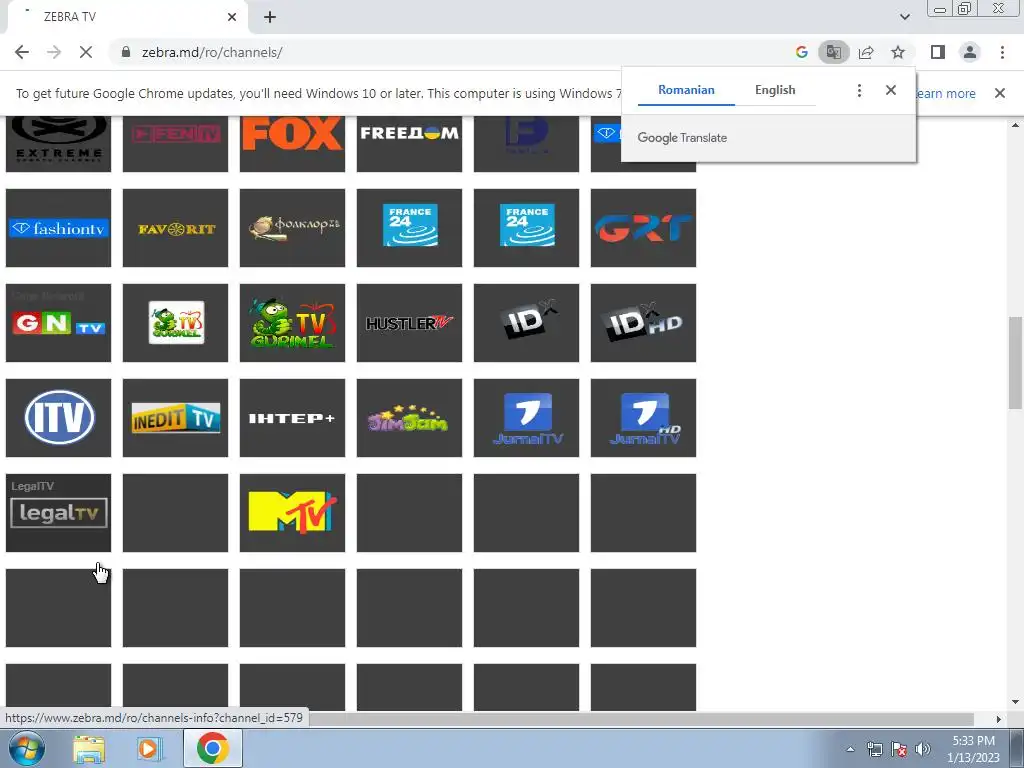Open the GN TV channel tile

click(x=58, y=323)
